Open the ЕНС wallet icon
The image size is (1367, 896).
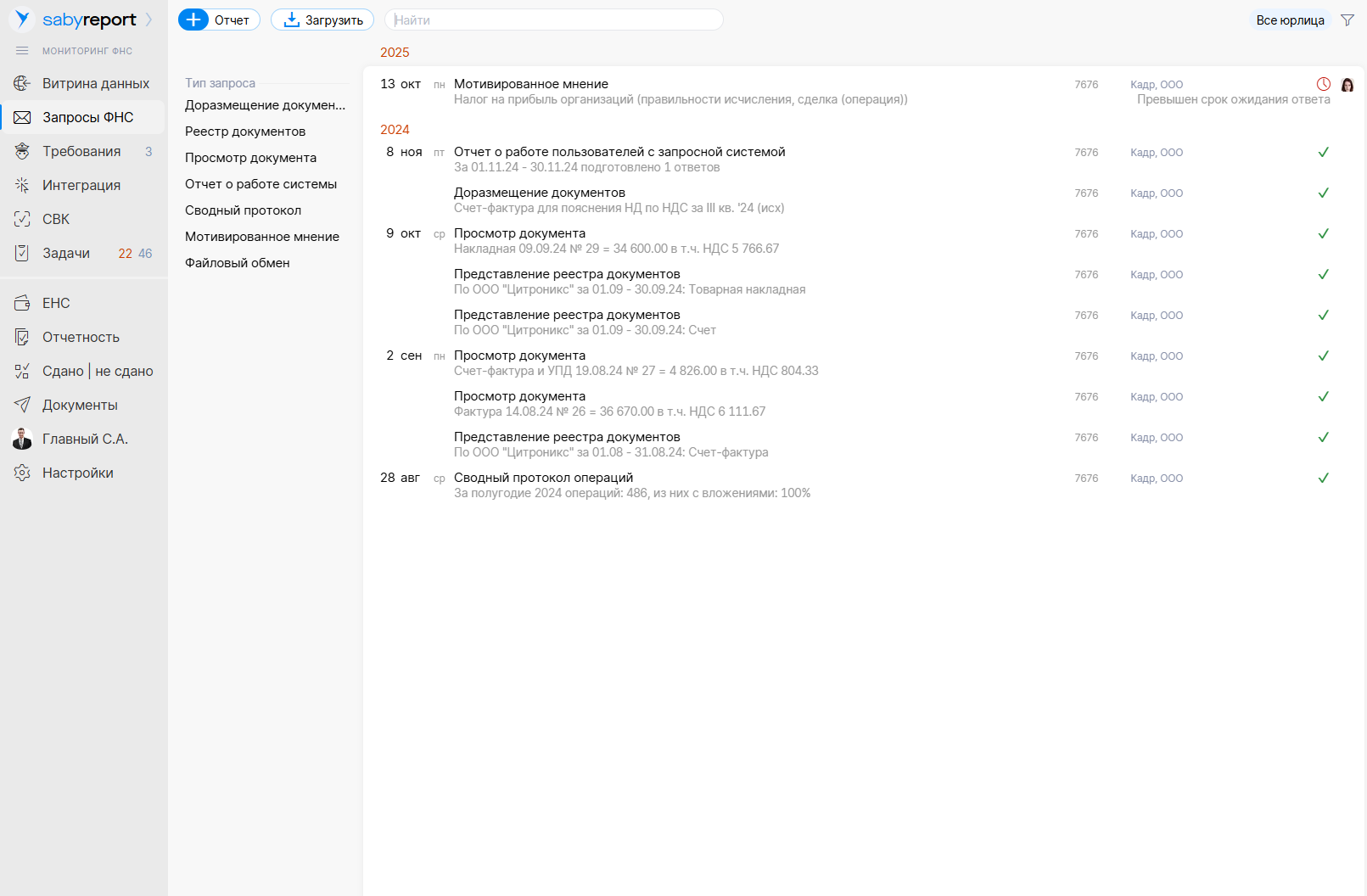(x=22, y=303)
